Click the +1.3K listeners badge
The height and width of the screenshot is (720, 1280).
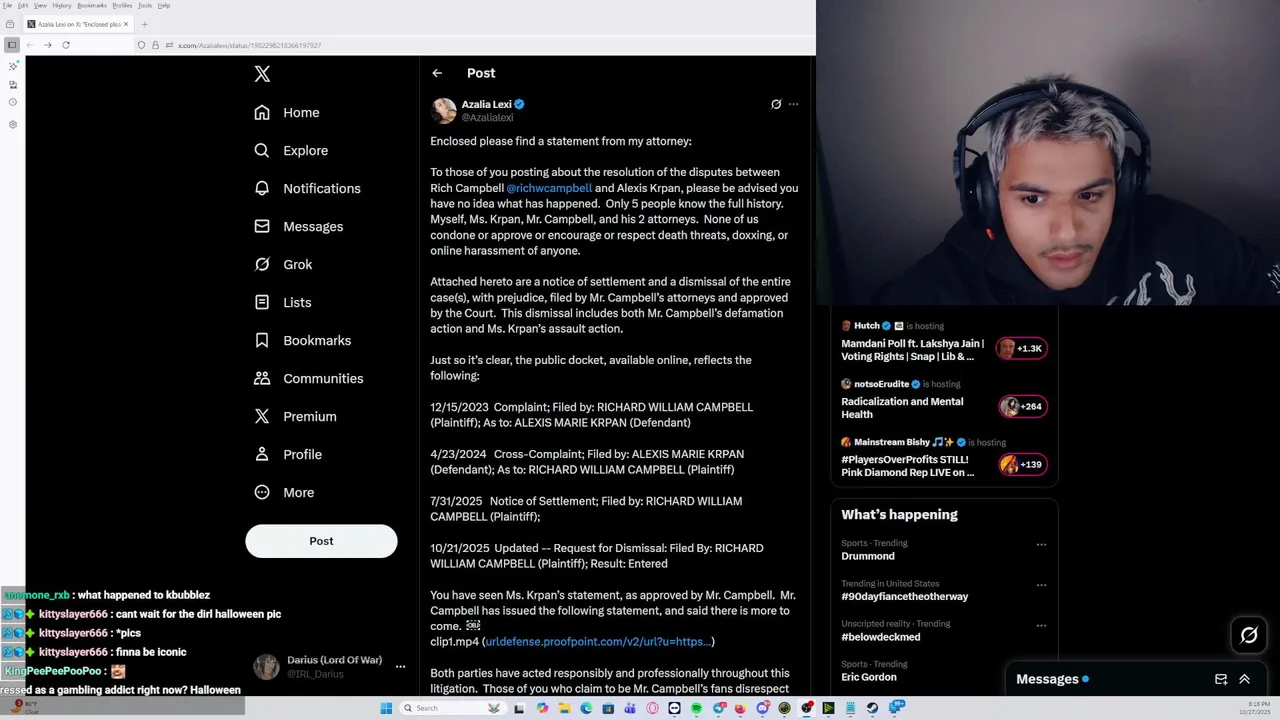1022,348
